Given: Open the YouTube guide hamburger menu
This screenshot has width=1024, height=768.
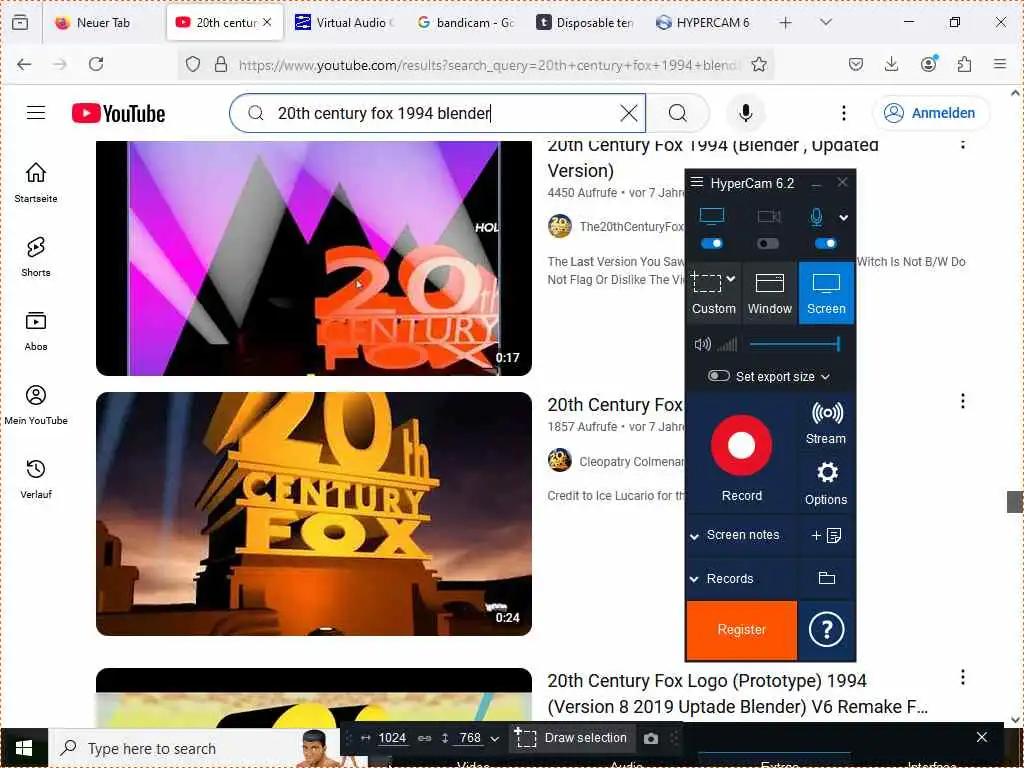Looking at the screenshot, I should pyautogui.click(x=36, y=113).
